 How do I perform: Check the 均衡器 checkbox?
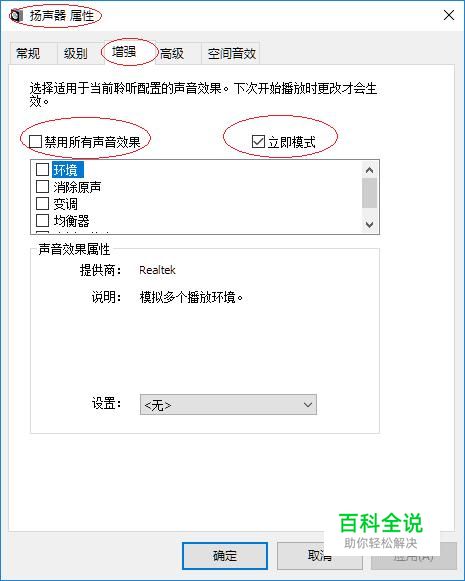pyautogui.click(x=42, y=220)
